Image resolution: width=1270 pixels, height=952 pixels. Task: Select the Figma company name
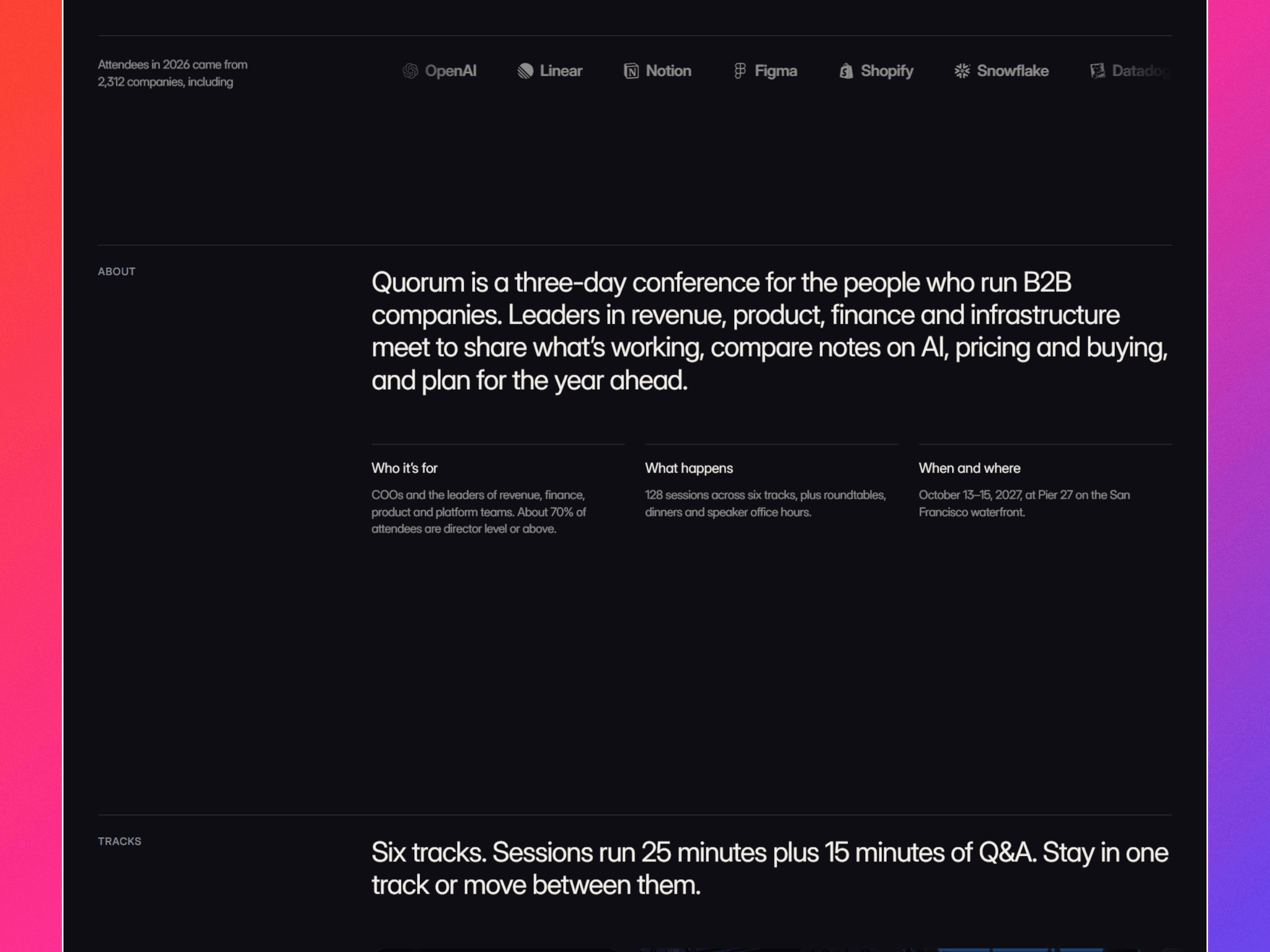(x=776, y=72)
